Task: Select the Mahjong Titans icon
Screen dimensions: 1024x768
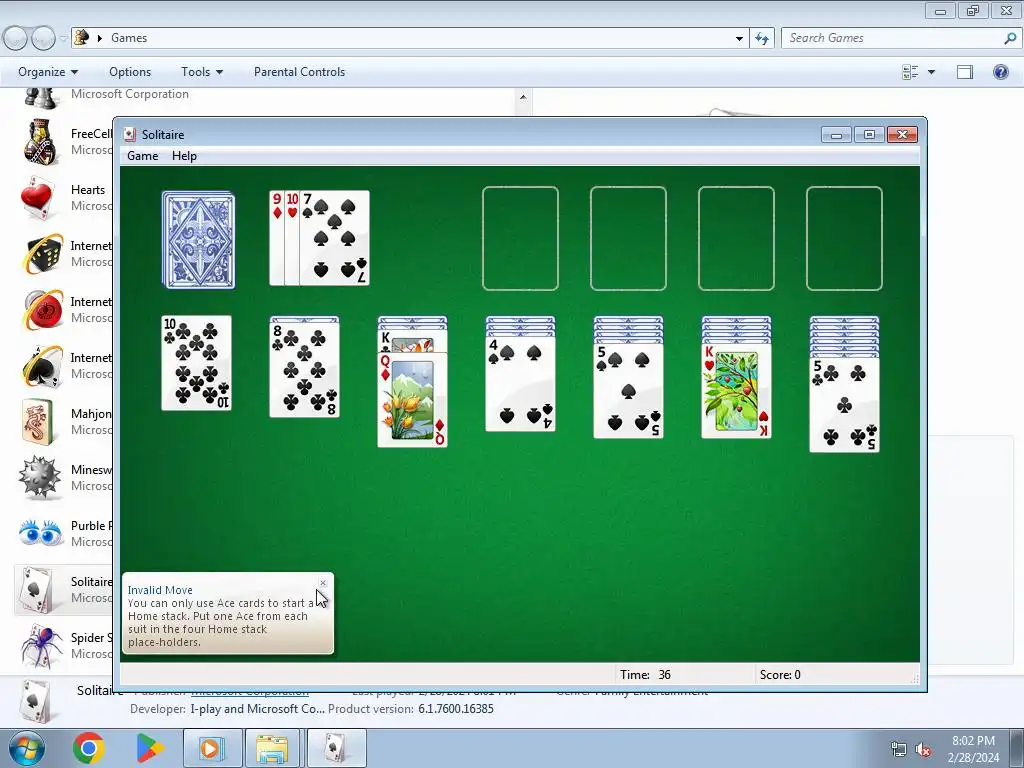Action: point(38,422)
